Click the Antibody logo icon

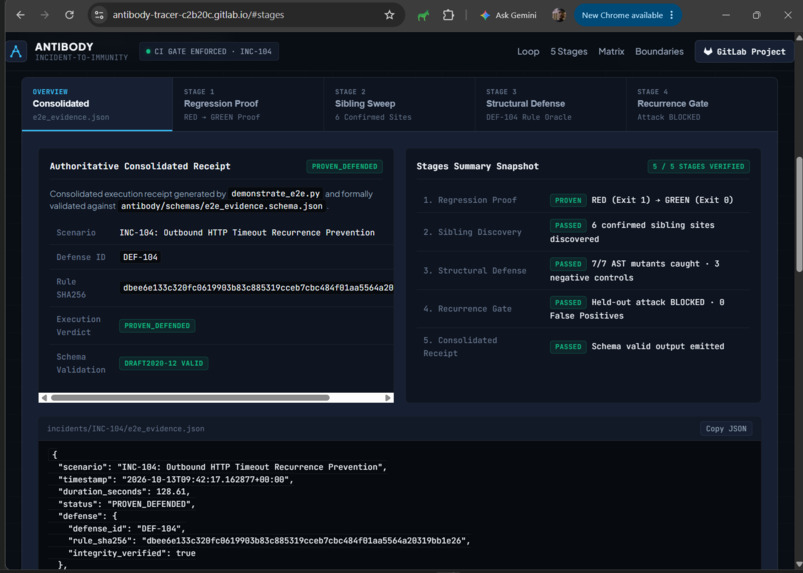[16, 51]
